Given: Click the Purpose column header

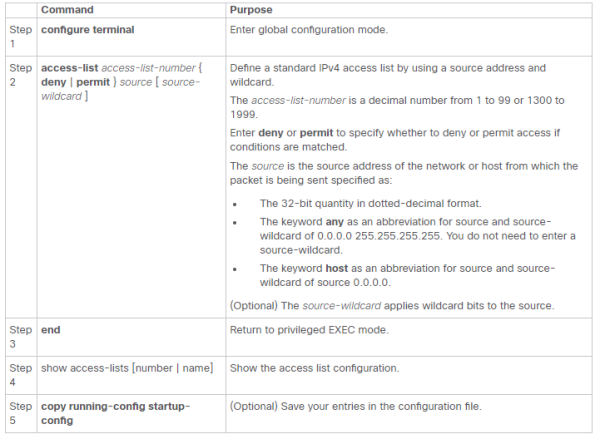Looking at the screenshot, I should [251, 10].
